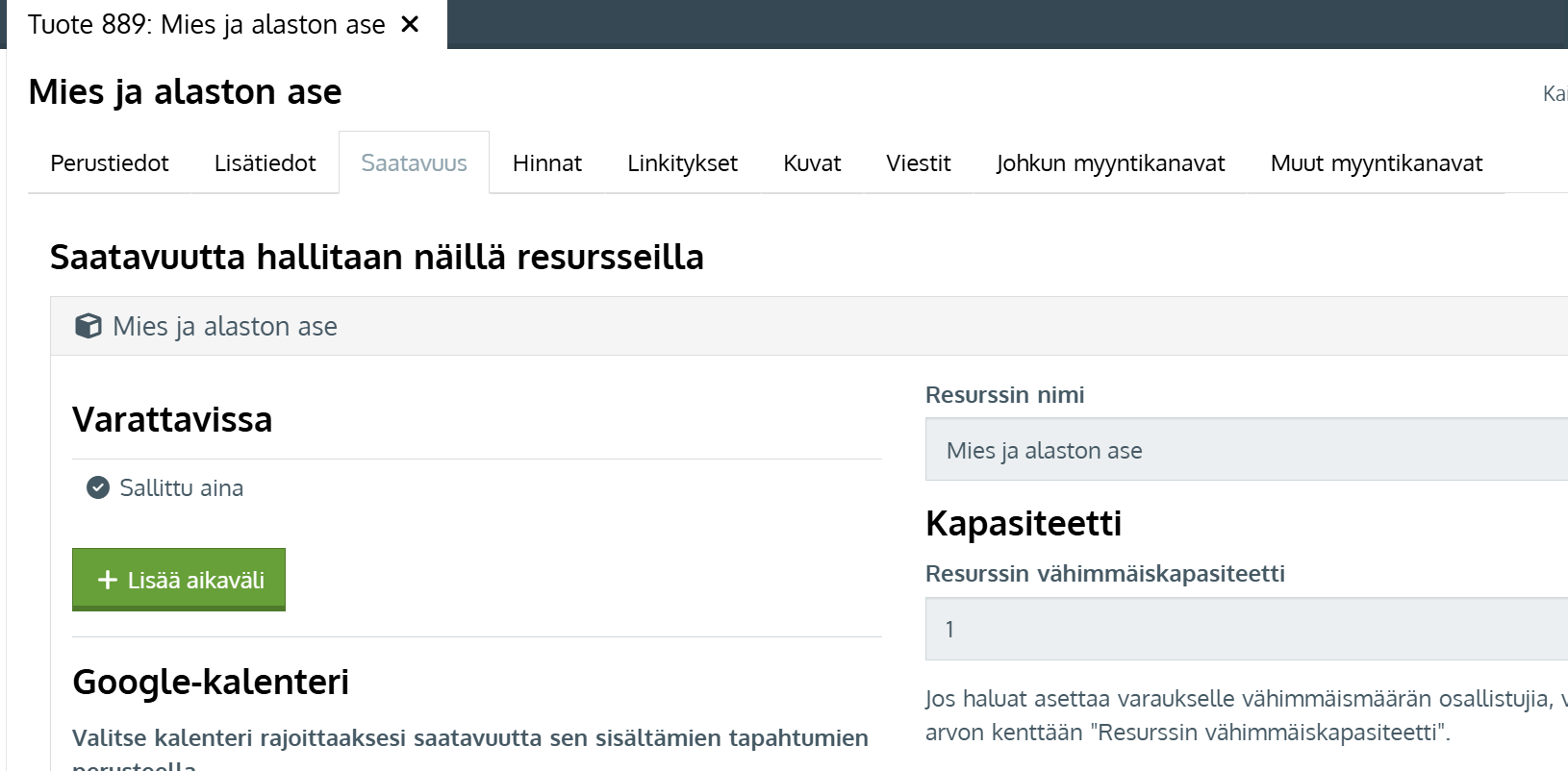The width and height of the screenshot is (1568, 771).
Task: Go to the Hinnat tab
Action: coord(546,163)
